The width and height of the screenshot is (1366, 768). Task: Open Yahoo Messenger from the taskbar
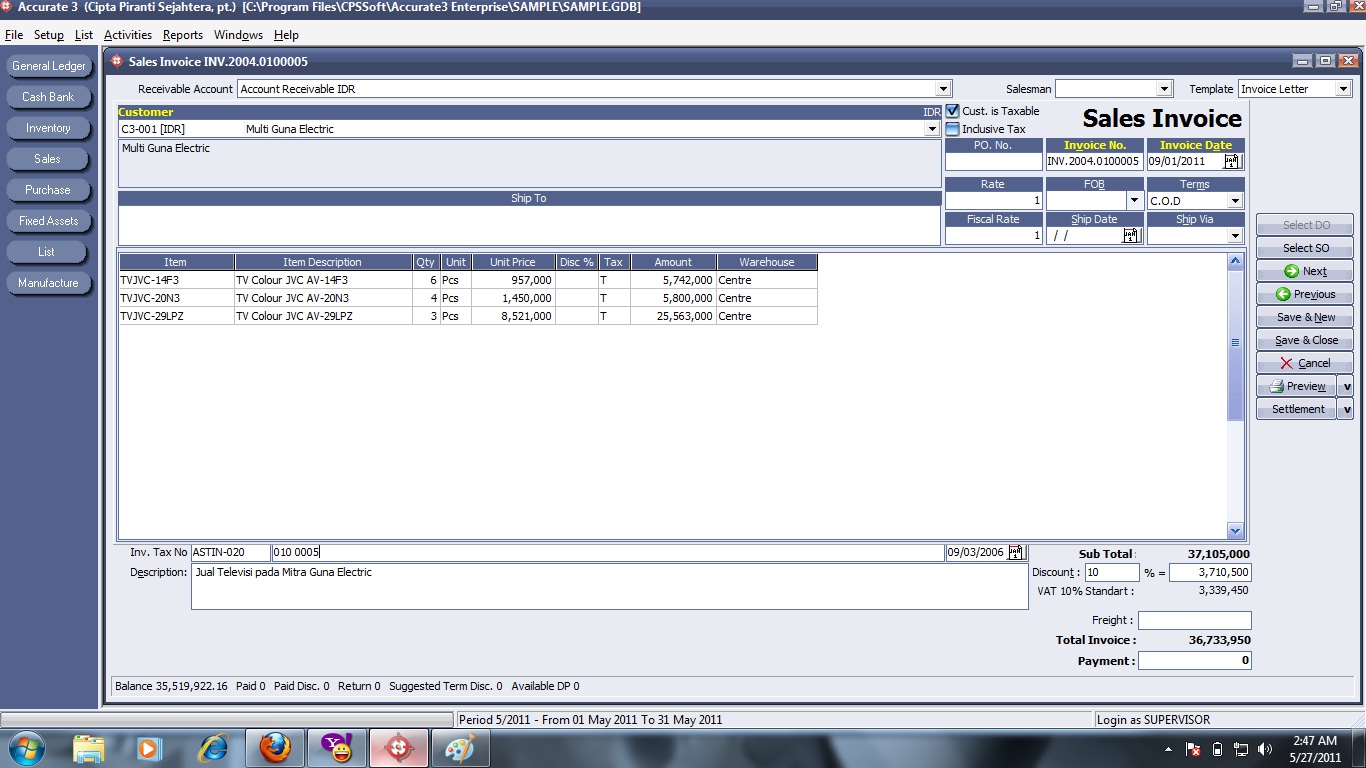(x=336, y=748)
